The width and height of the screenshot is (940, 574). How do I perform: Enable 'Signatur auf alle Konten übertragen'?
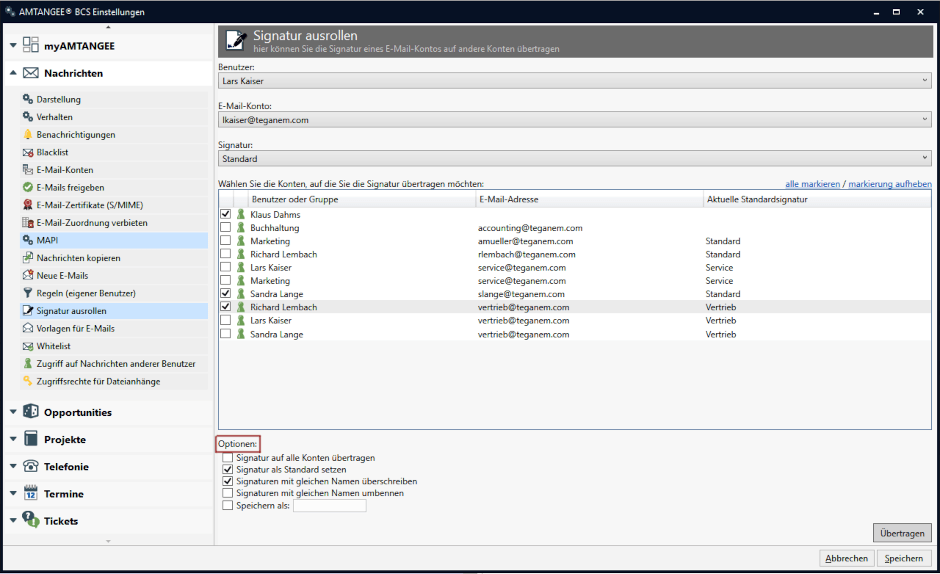pos(227,458)
